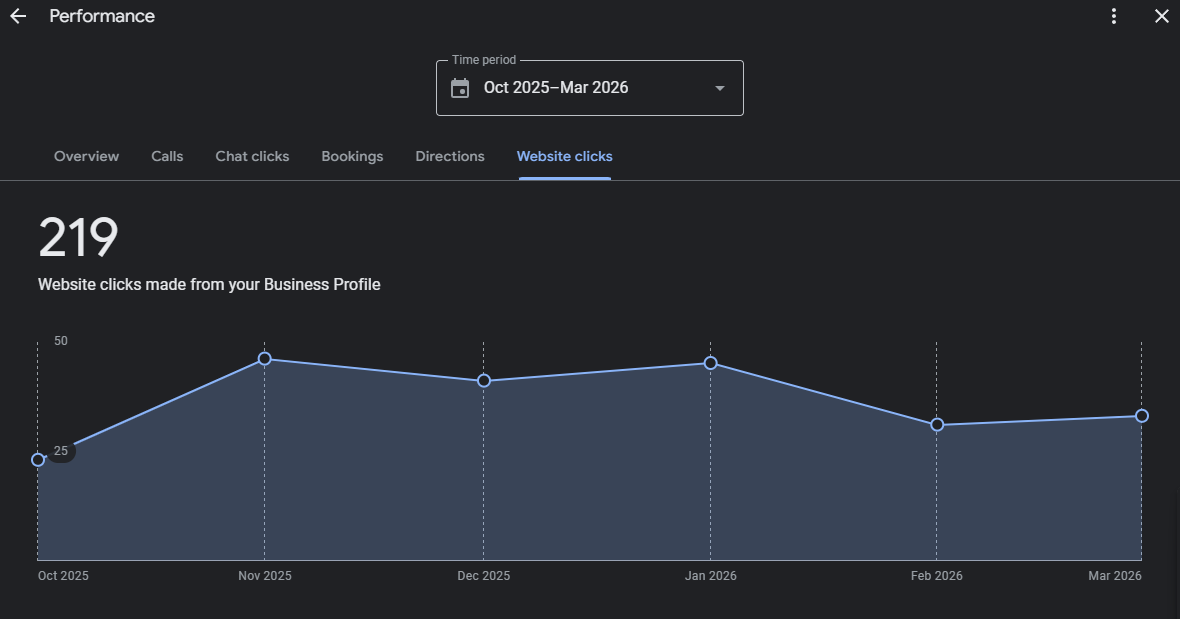View the Directions tab
The width and height of the screenshot is (1180, 619).
(450, 157)
